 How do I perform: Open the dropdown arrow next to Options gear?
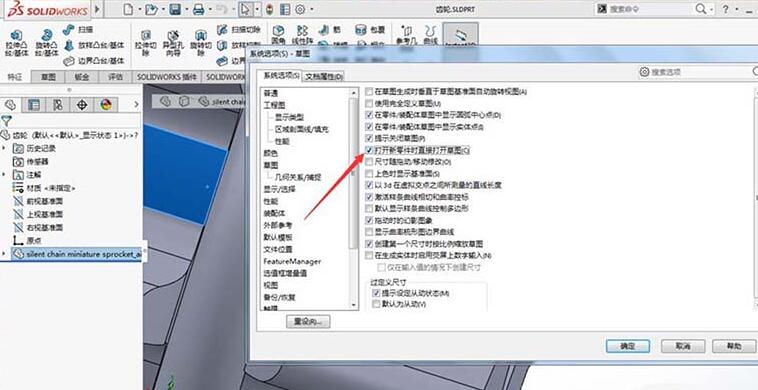(312, 9)
